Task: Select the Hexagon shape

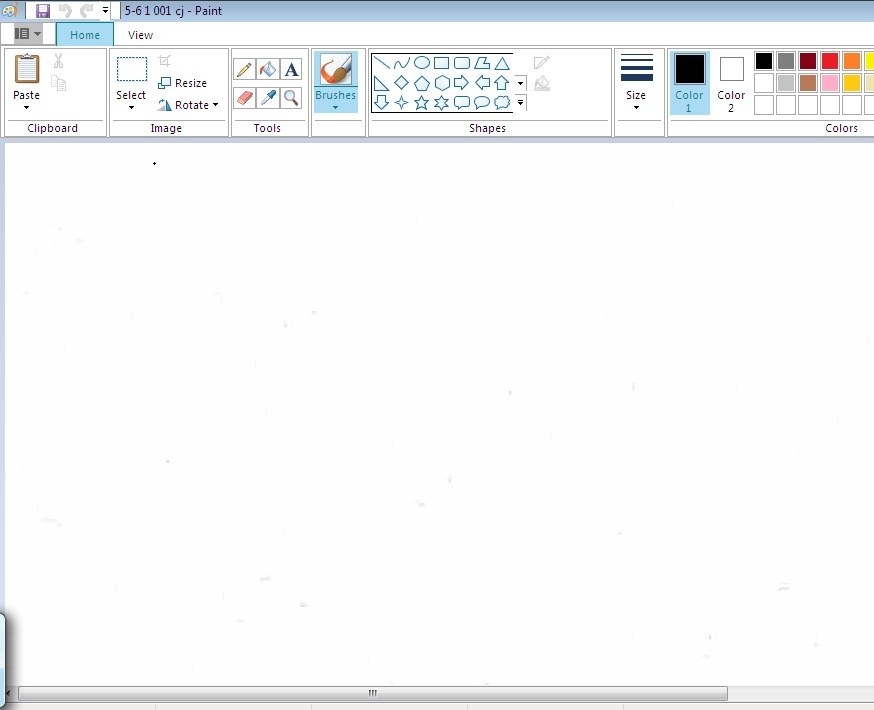Action: click(442, 83)
